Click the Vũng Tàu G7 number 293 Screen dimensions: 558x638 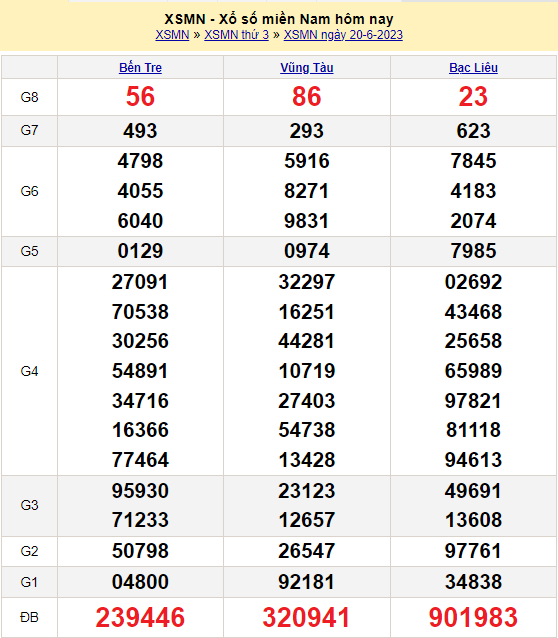pos(307,131)
